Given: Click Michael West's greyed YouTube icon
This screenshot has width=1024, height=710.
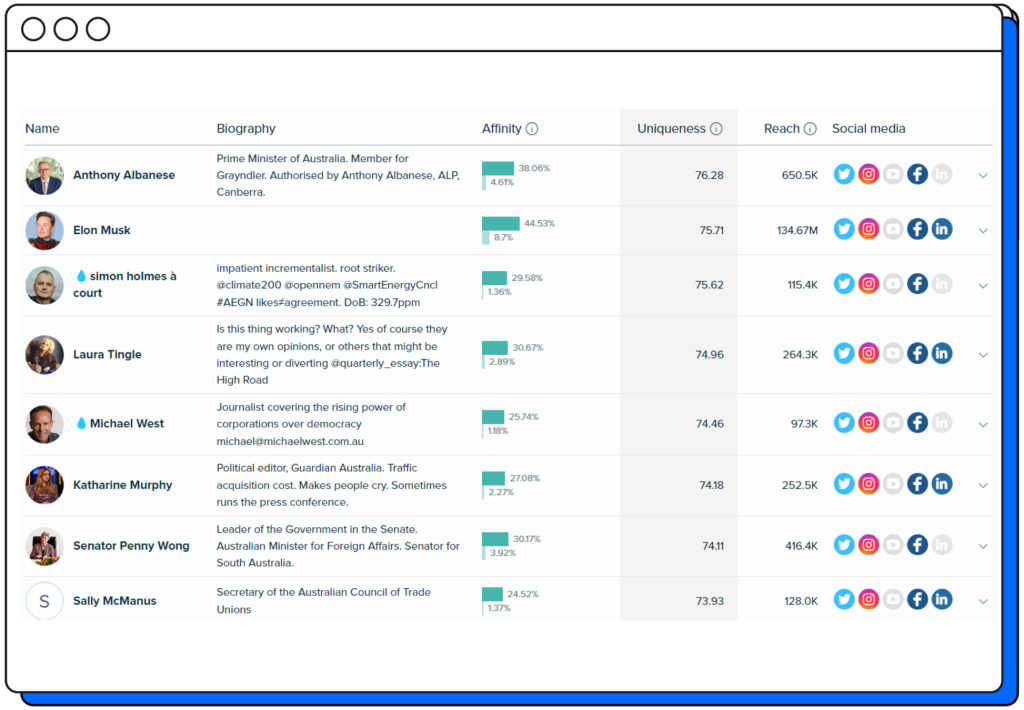Looking at the screenshot, I should point(893,424).
